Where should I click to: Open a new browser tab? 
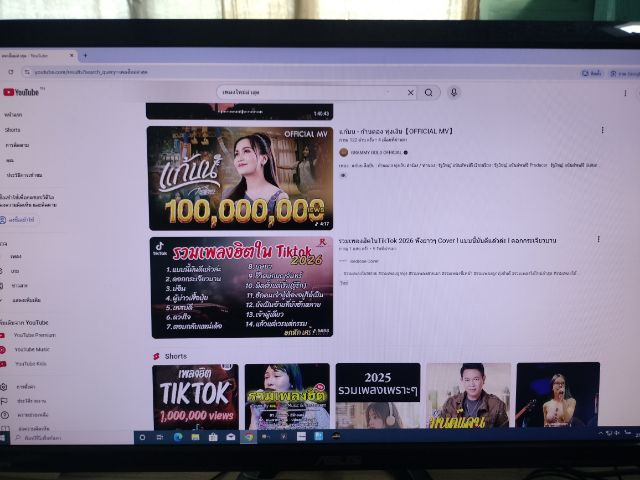85,56
